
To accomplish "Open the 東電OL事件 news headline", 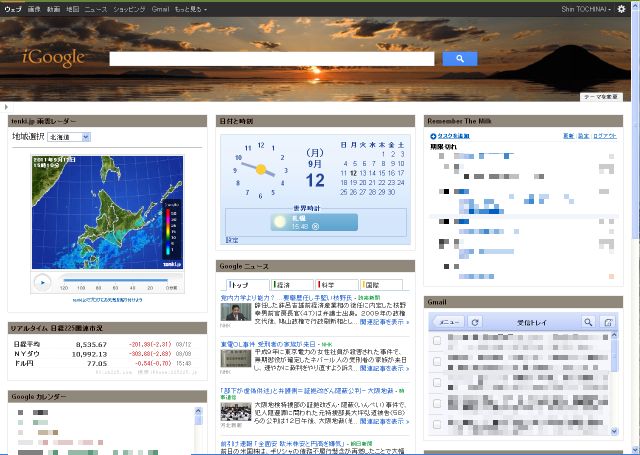I will pyautogui.click(x=268, y=344).
